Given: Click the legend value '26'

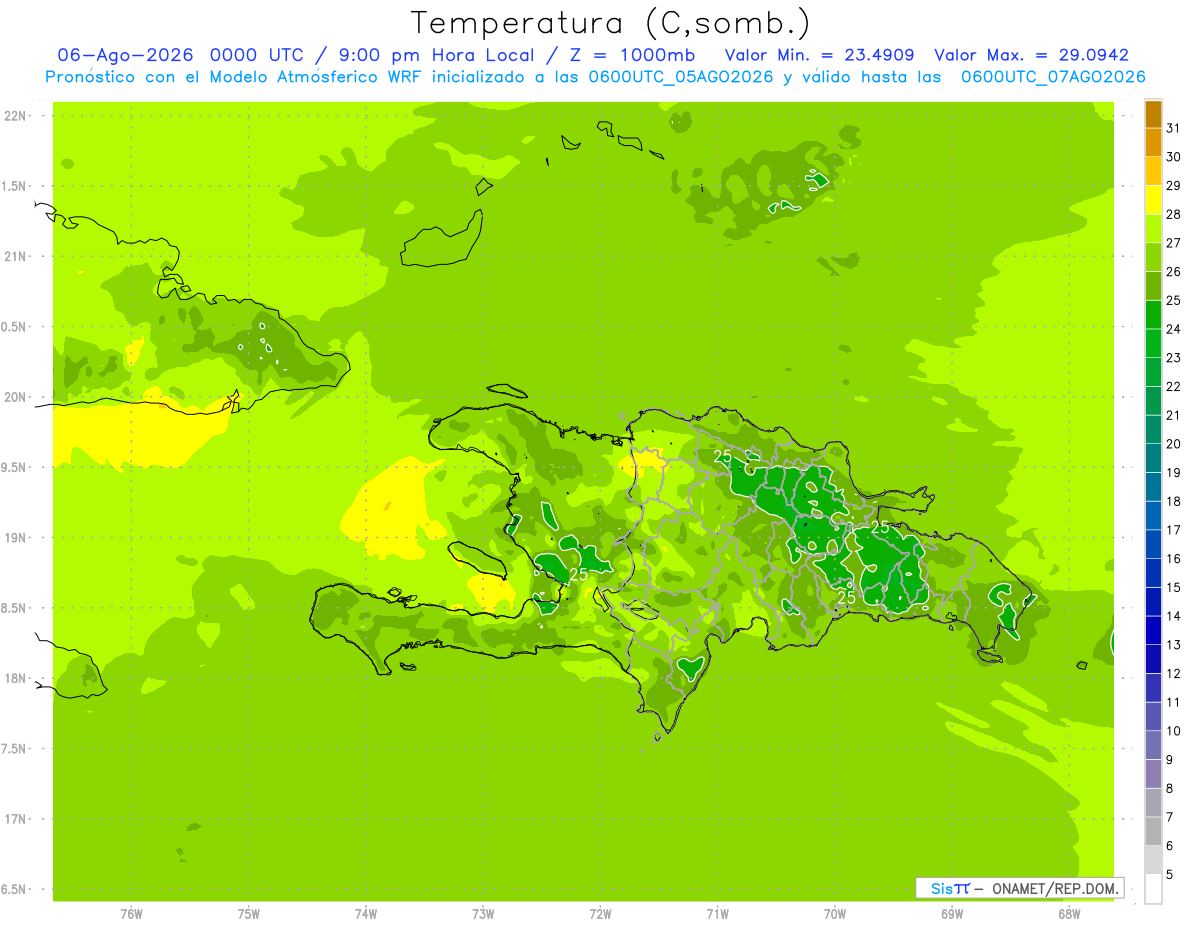Looking at the screenshot, I should tap(1174, 272).
